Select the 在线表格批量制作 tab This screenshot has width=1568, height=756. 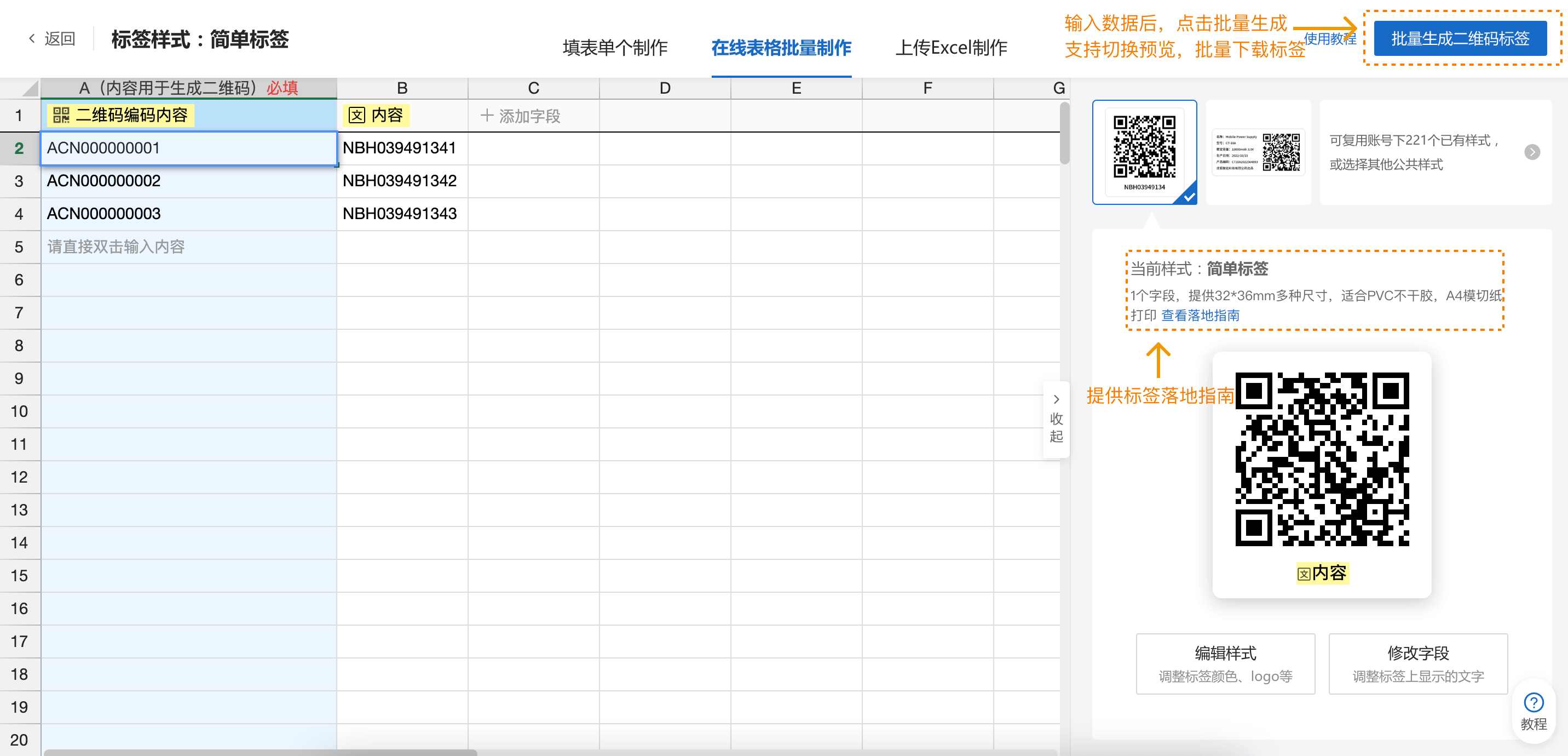pyautogui.click(x=781, y=48)
